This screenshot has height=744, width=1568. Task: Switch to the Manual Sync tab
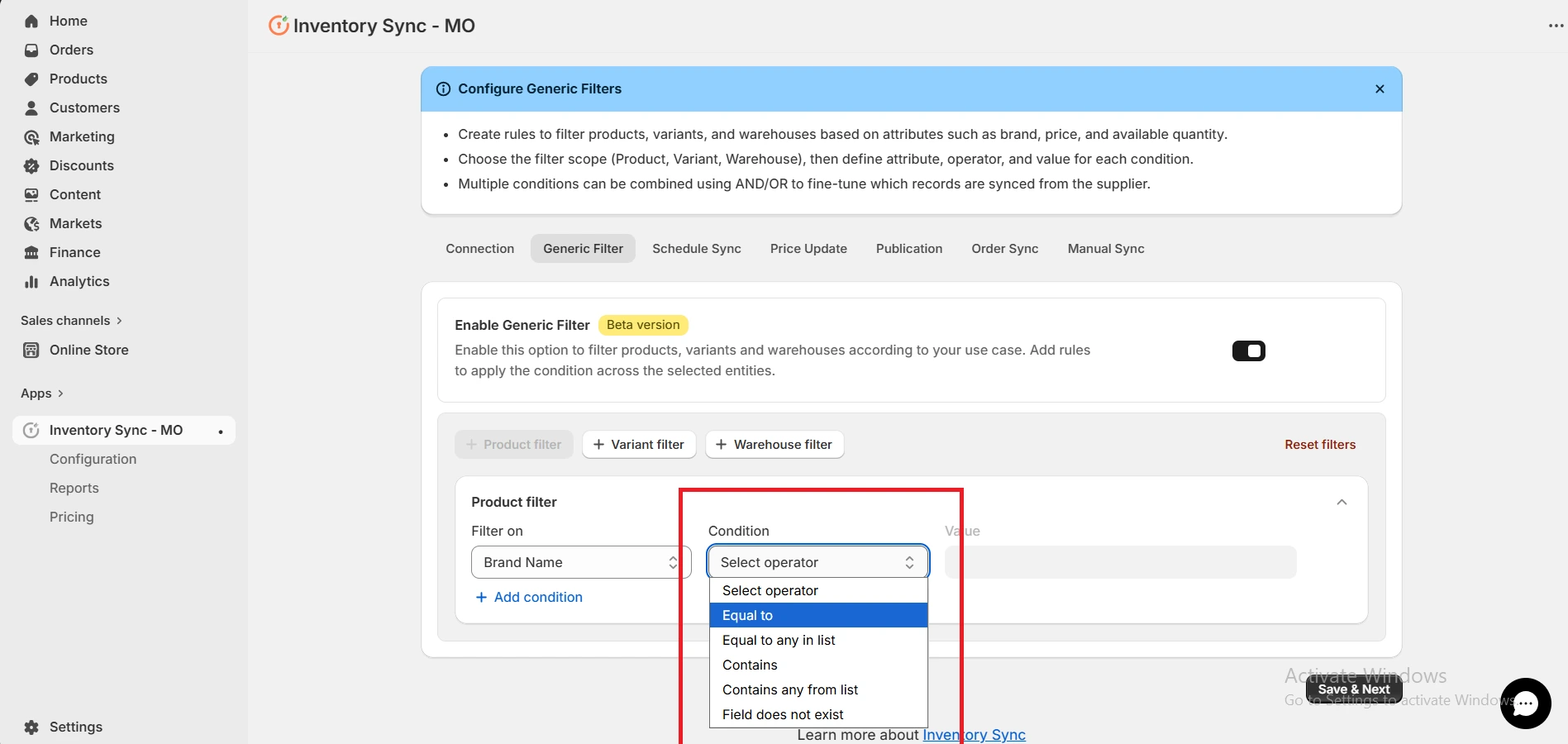(x=1105, y=248)
